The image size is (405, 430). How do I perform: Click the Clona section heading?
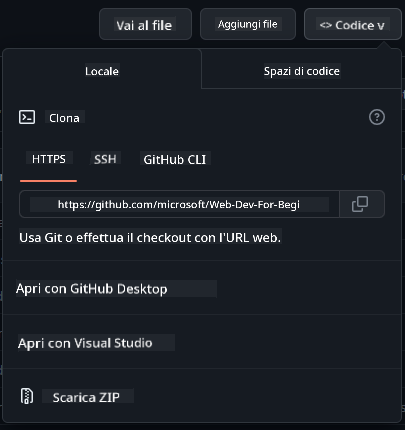pos(64,118)
